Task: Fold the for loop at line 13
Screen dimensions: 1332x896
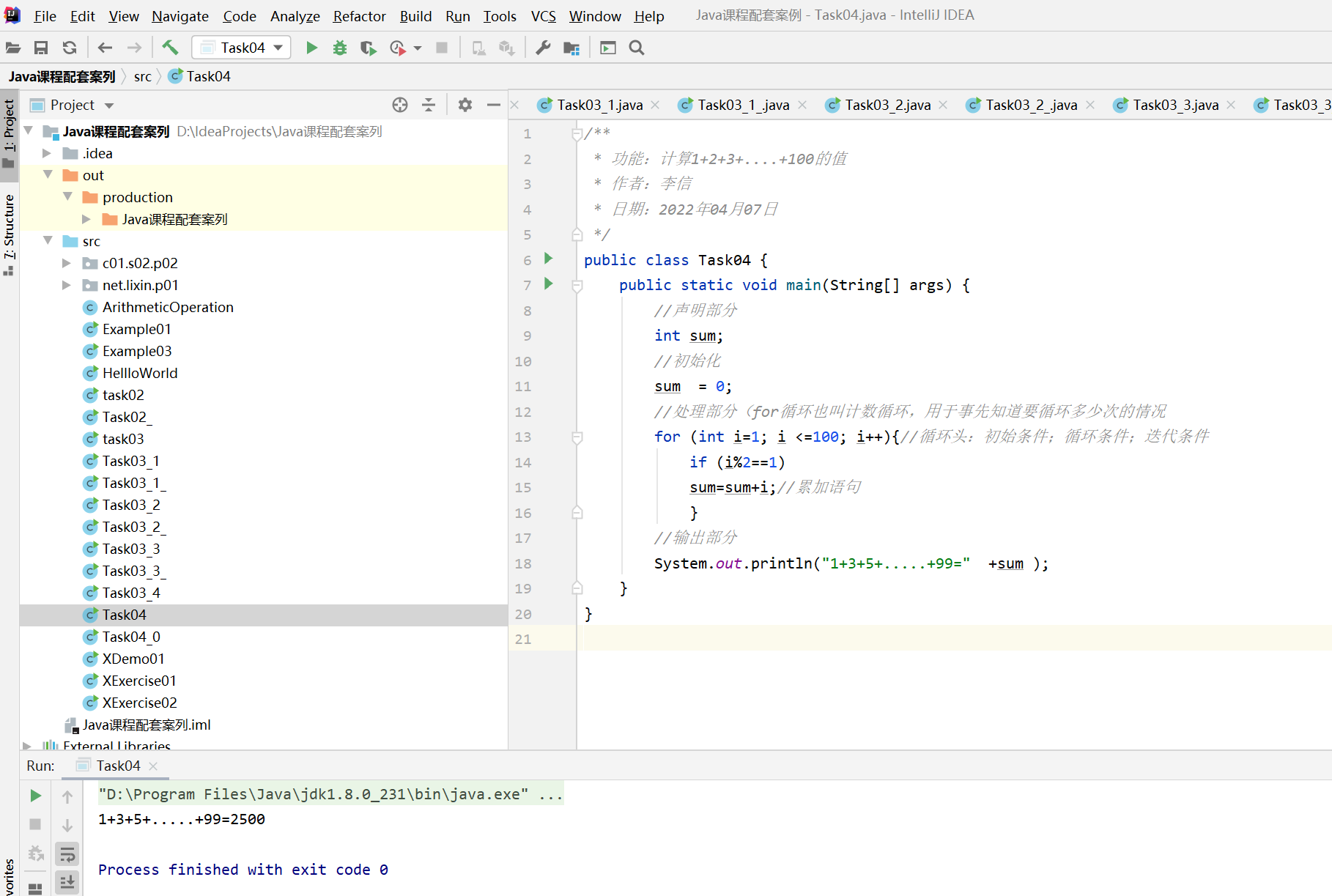Action: [577, 437]
